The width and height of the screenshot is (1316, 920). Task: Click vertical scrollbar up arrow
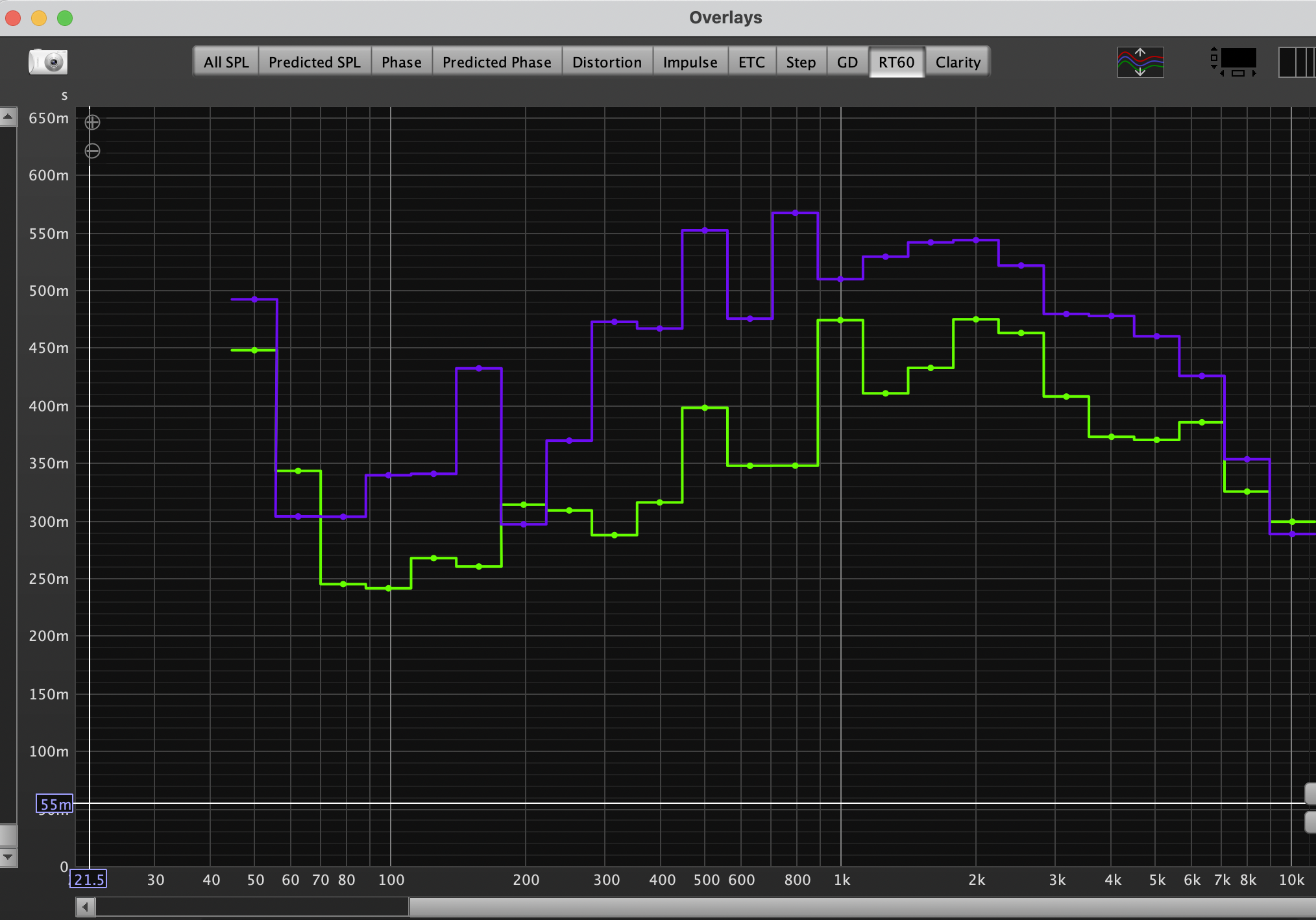tap(8, 117)
